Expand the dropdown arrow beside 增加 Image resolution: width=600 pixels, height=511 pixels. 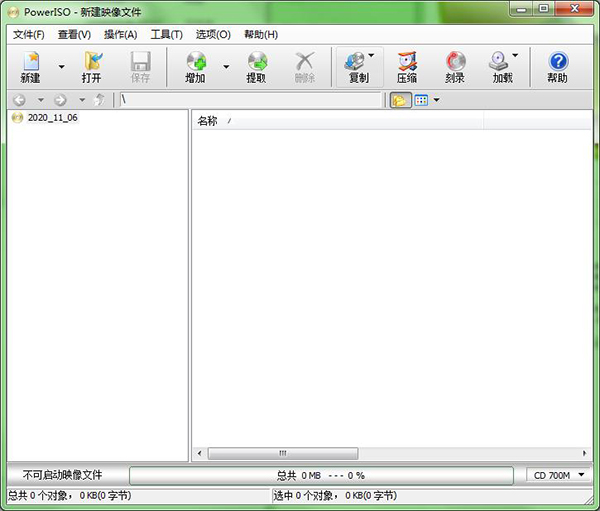click(227, 67)
